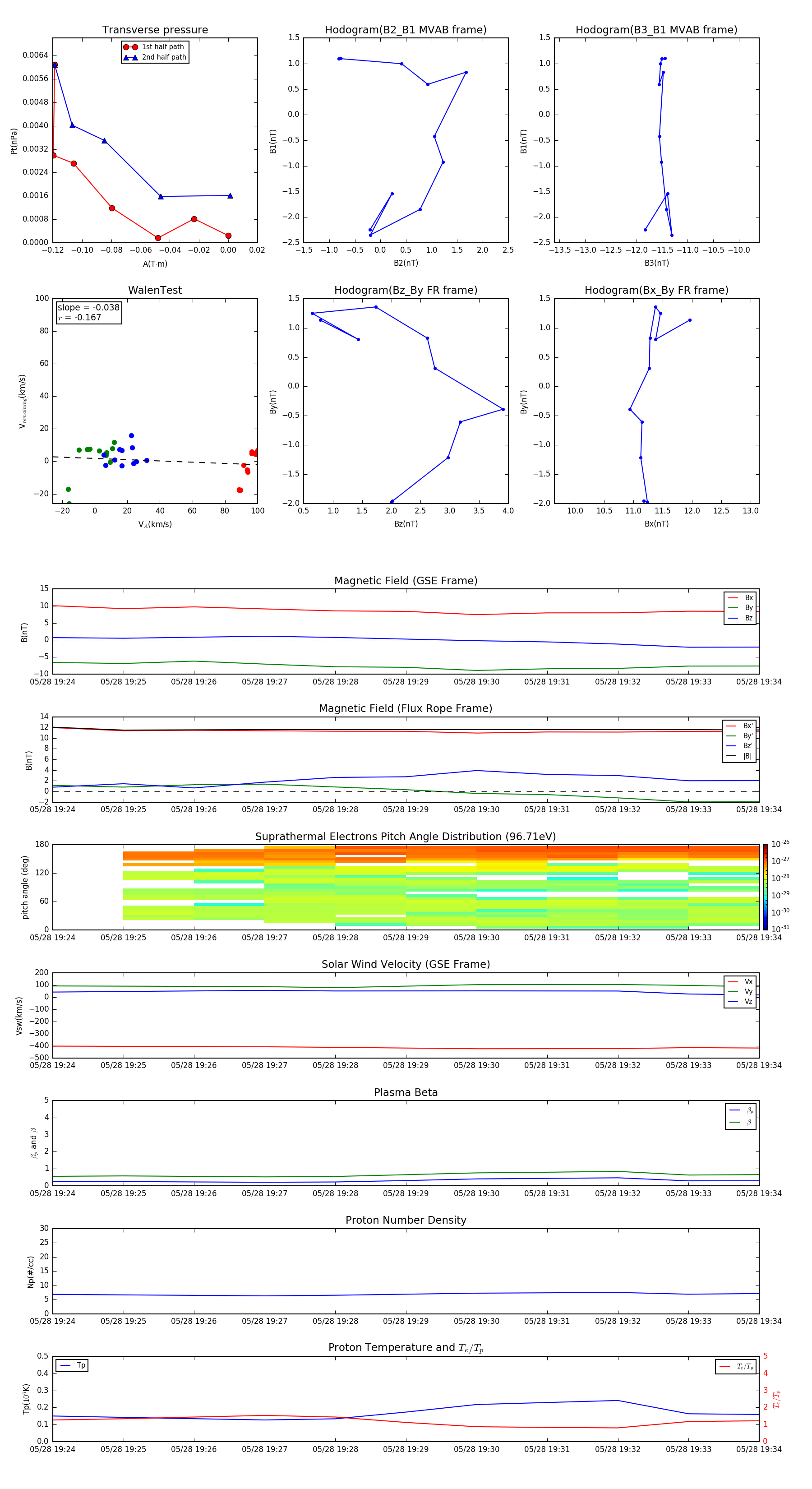The width and height of the screenshot is (812, 1489).
Task: Click the 'Hodogram(Bz_By FR frame)' title
Action: coord(406,290)
